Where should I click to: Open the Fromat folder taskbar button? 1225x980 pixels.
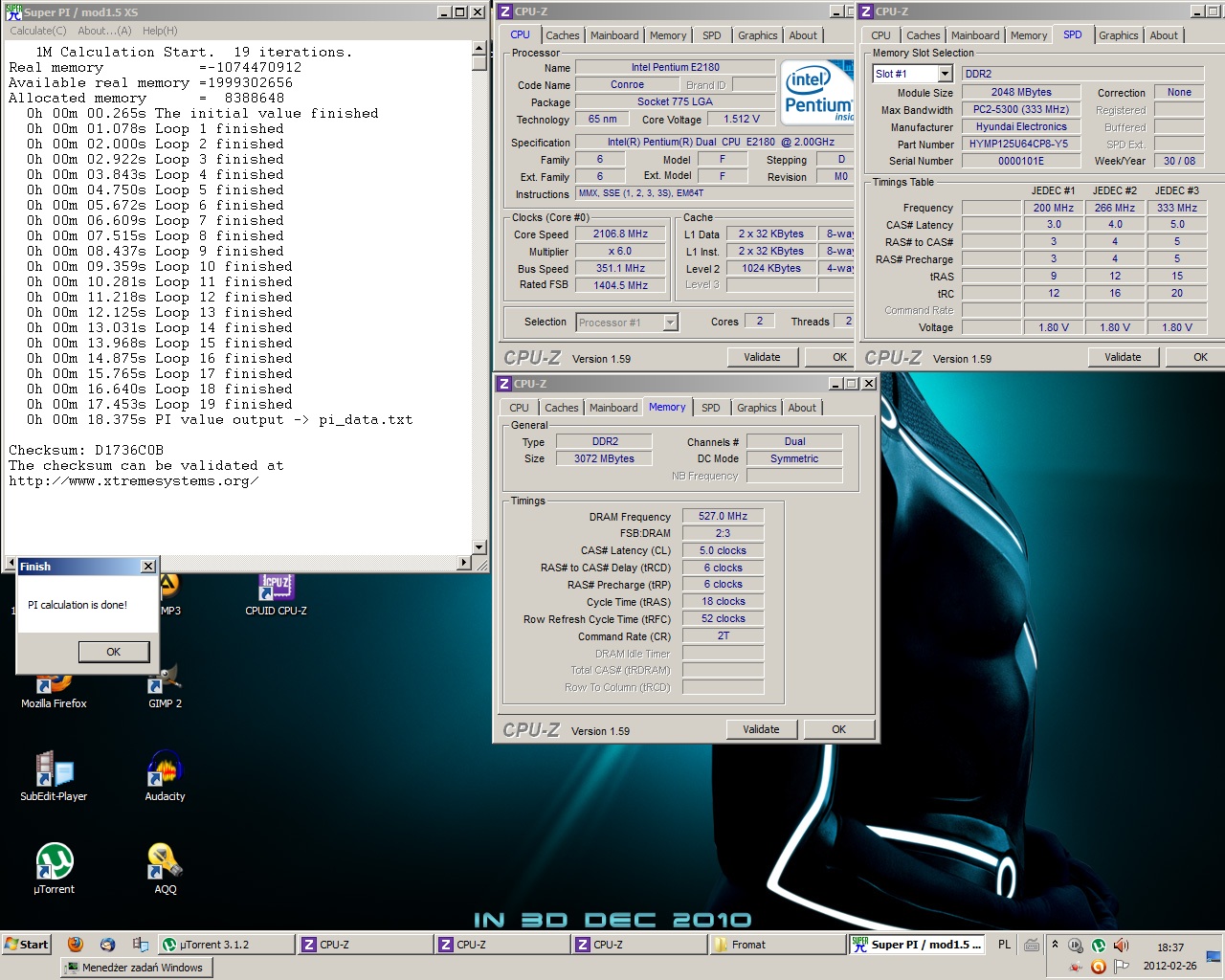777,945
